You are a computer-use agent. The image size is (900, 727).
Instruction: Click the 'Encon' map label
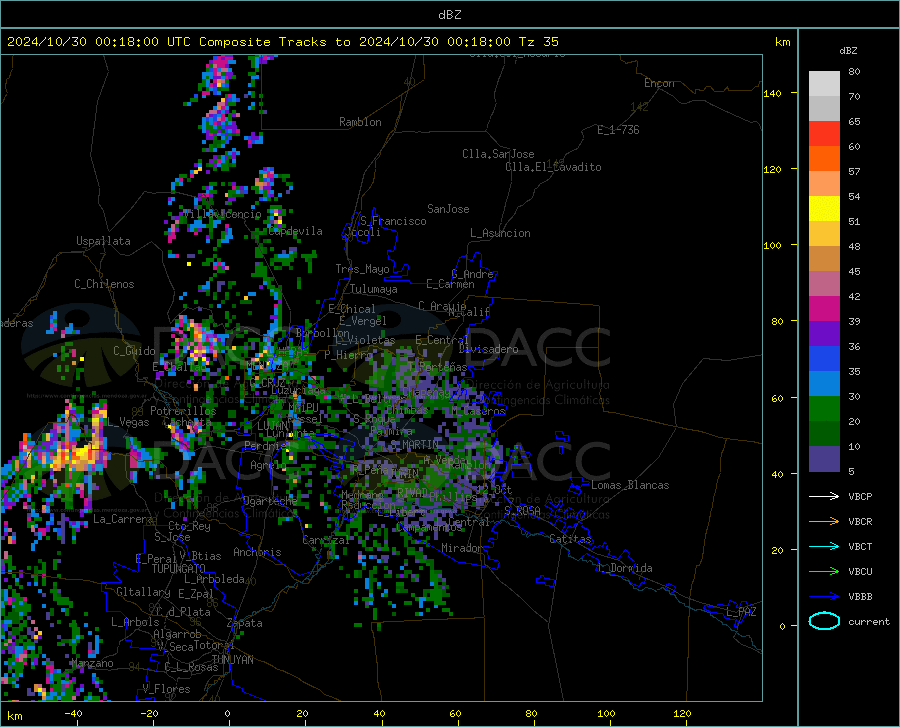click(659, 83)
